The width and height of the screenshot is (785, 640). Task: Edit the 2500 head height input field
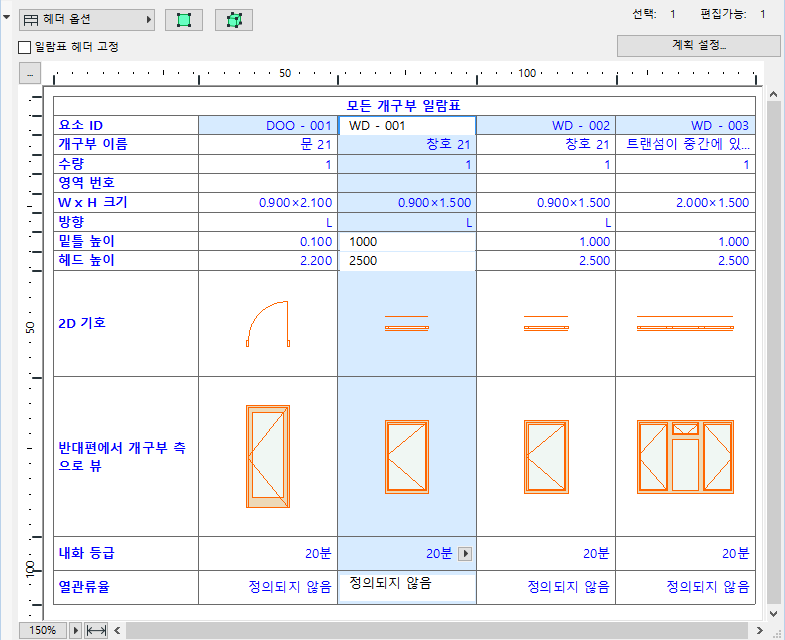click(x=407, y=261)
